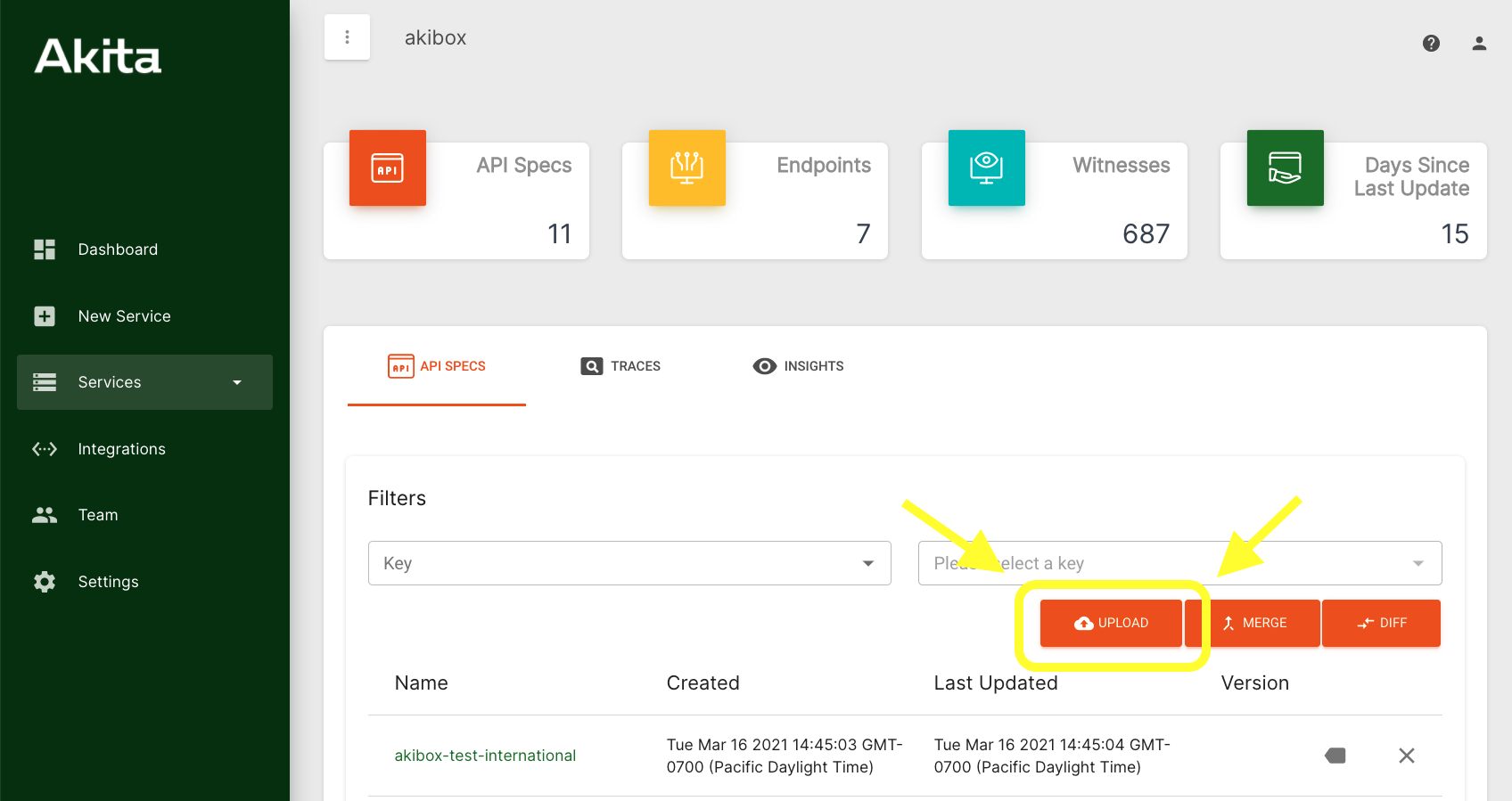Viewport: 1512px width, 801px height.
Task: Open the user account icon
Action: [1479, 43]
